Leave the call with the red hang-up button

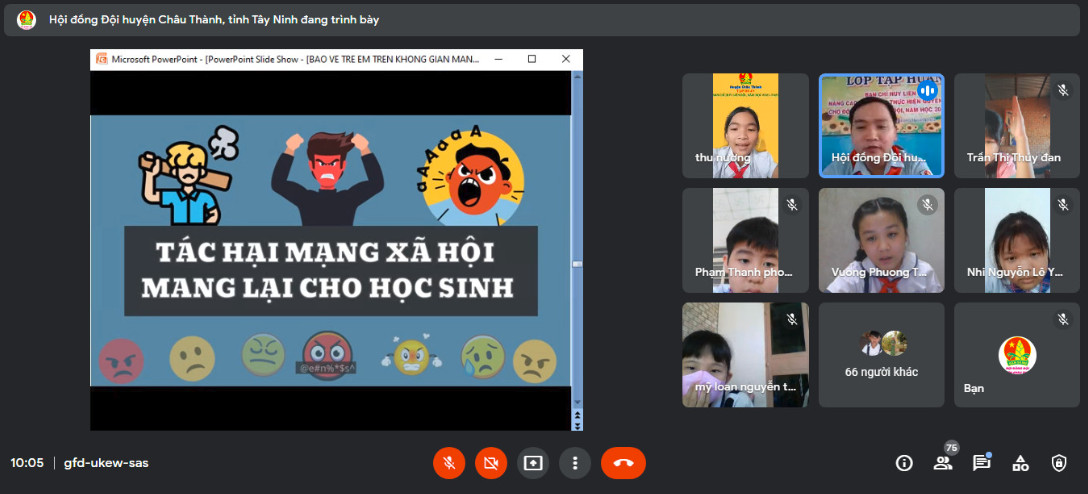pos(623,463)
